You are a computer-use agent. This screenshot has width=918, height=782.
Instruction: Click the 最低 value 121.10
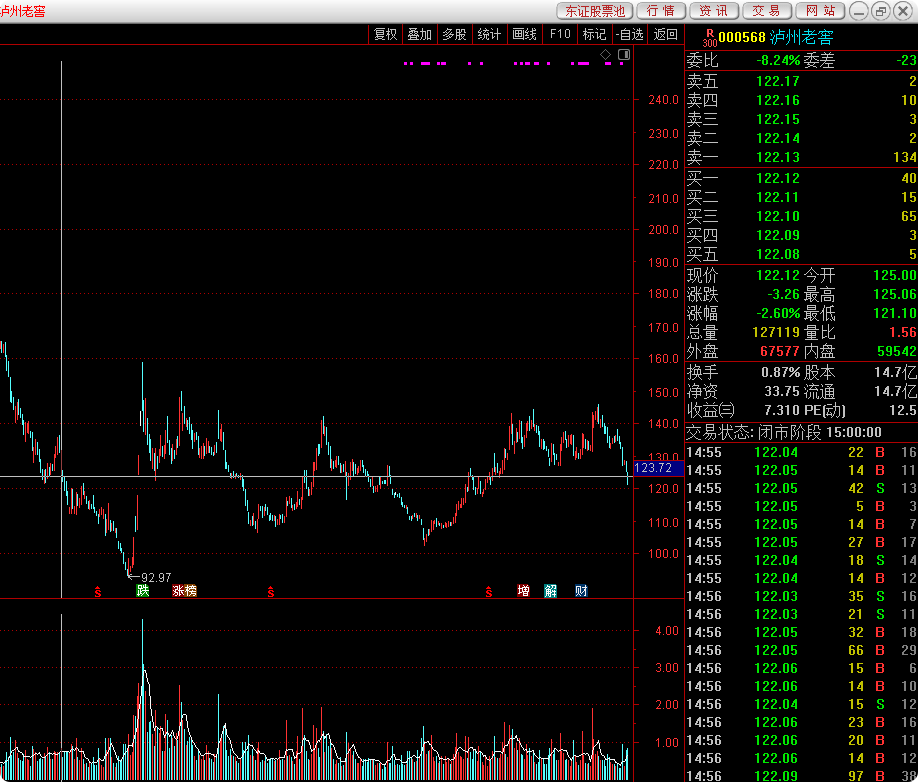point(895,313)
